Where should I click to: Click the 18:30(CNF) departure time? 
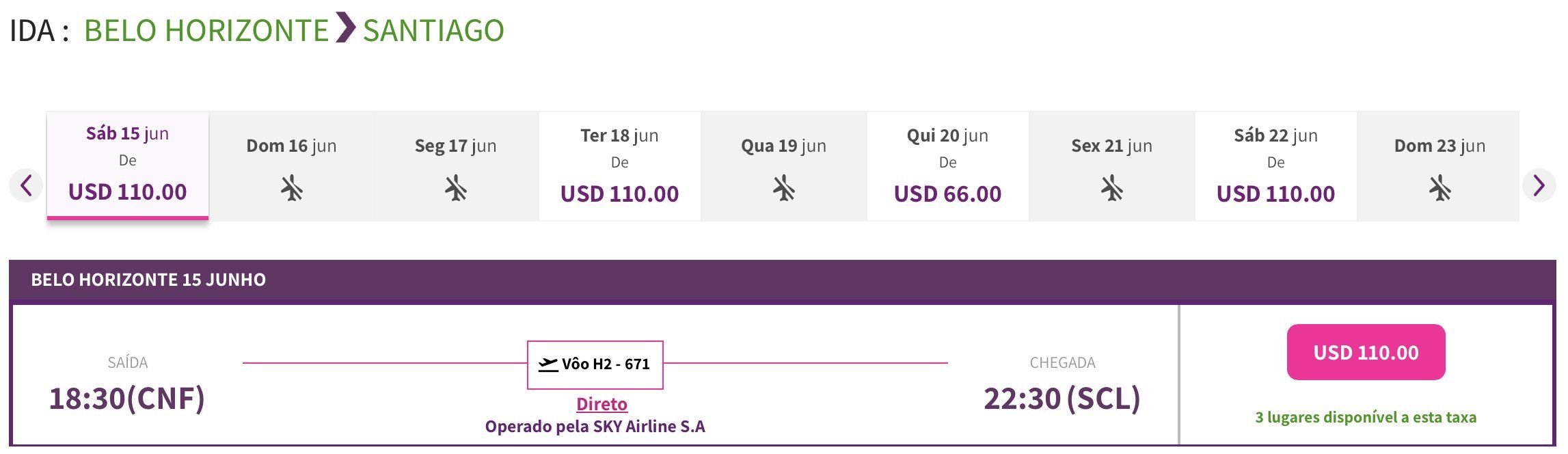point(127,399)
